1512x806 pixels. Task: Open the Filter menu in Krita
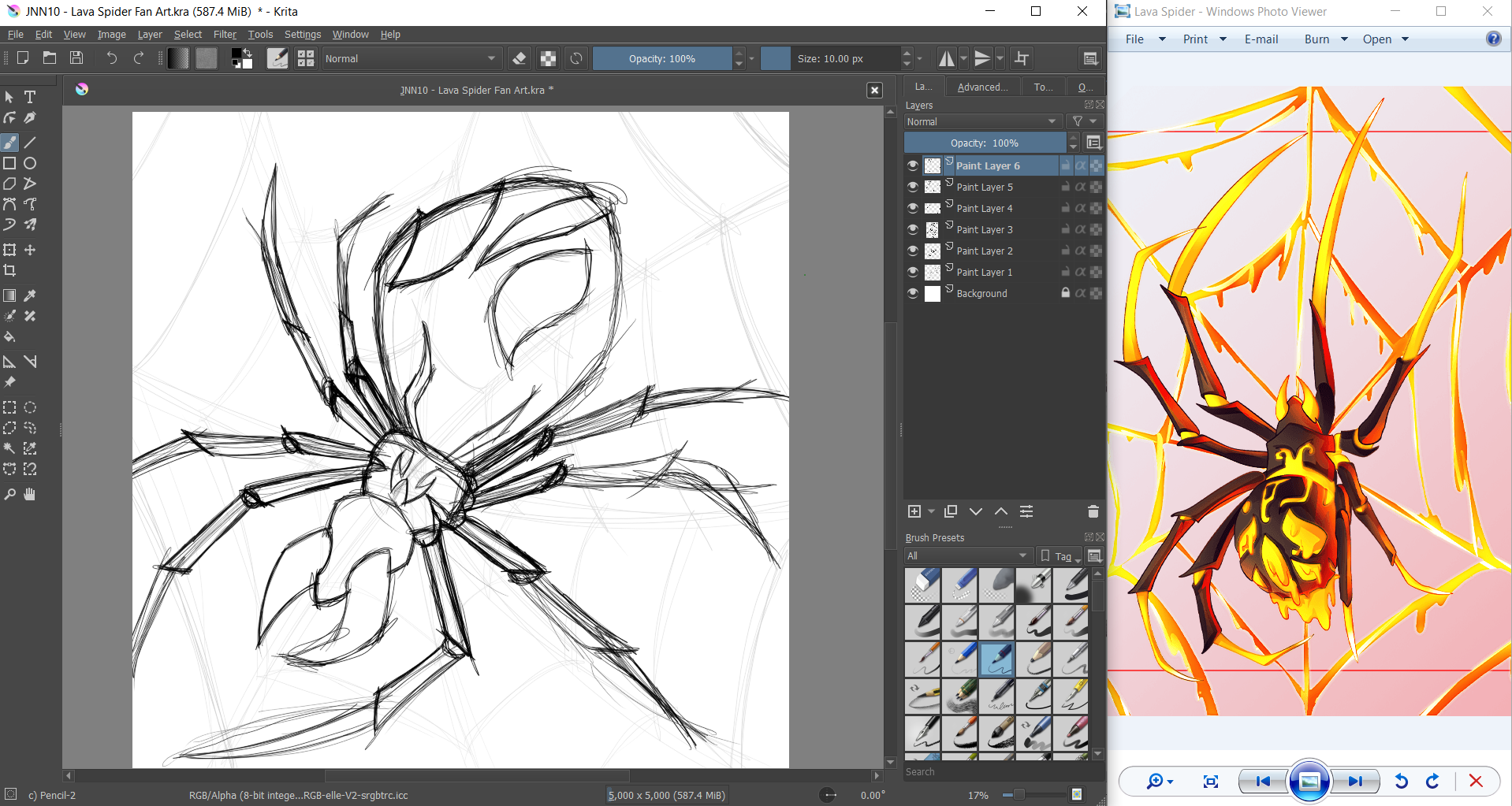point(225,35)
